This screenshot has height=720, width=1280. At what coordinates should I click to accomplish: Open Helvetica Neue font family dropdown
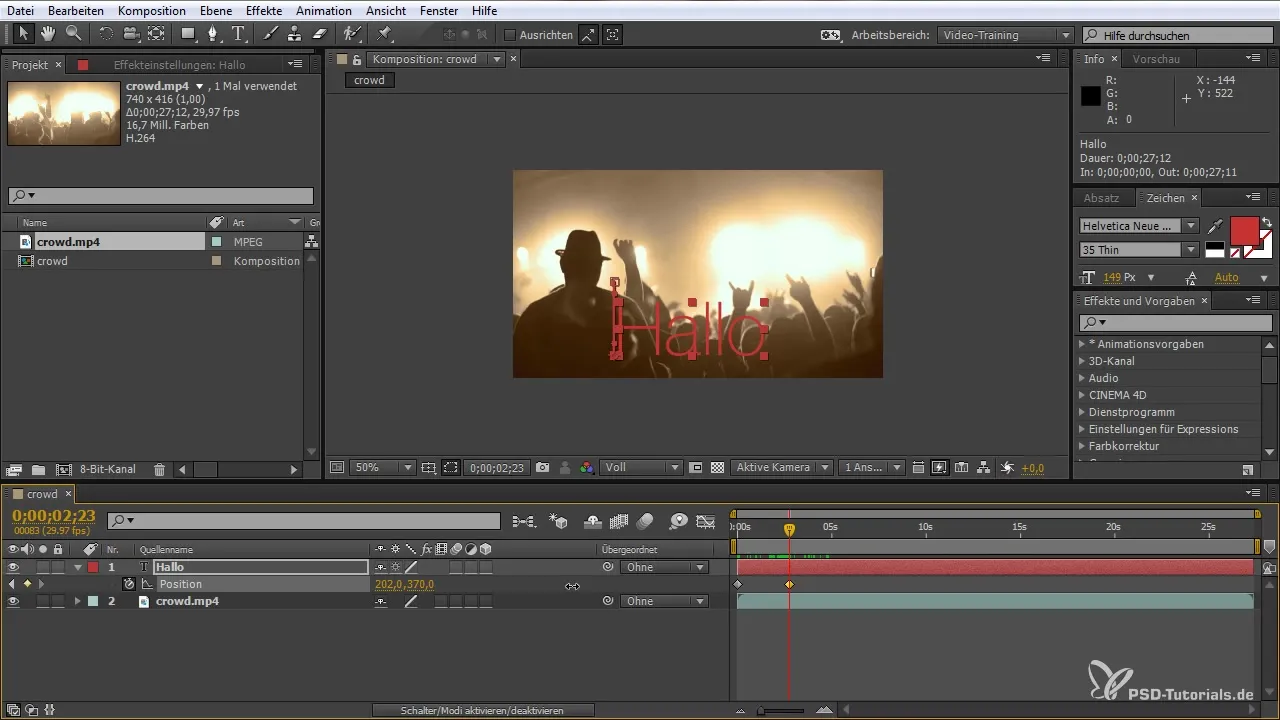pos(1139,226)
